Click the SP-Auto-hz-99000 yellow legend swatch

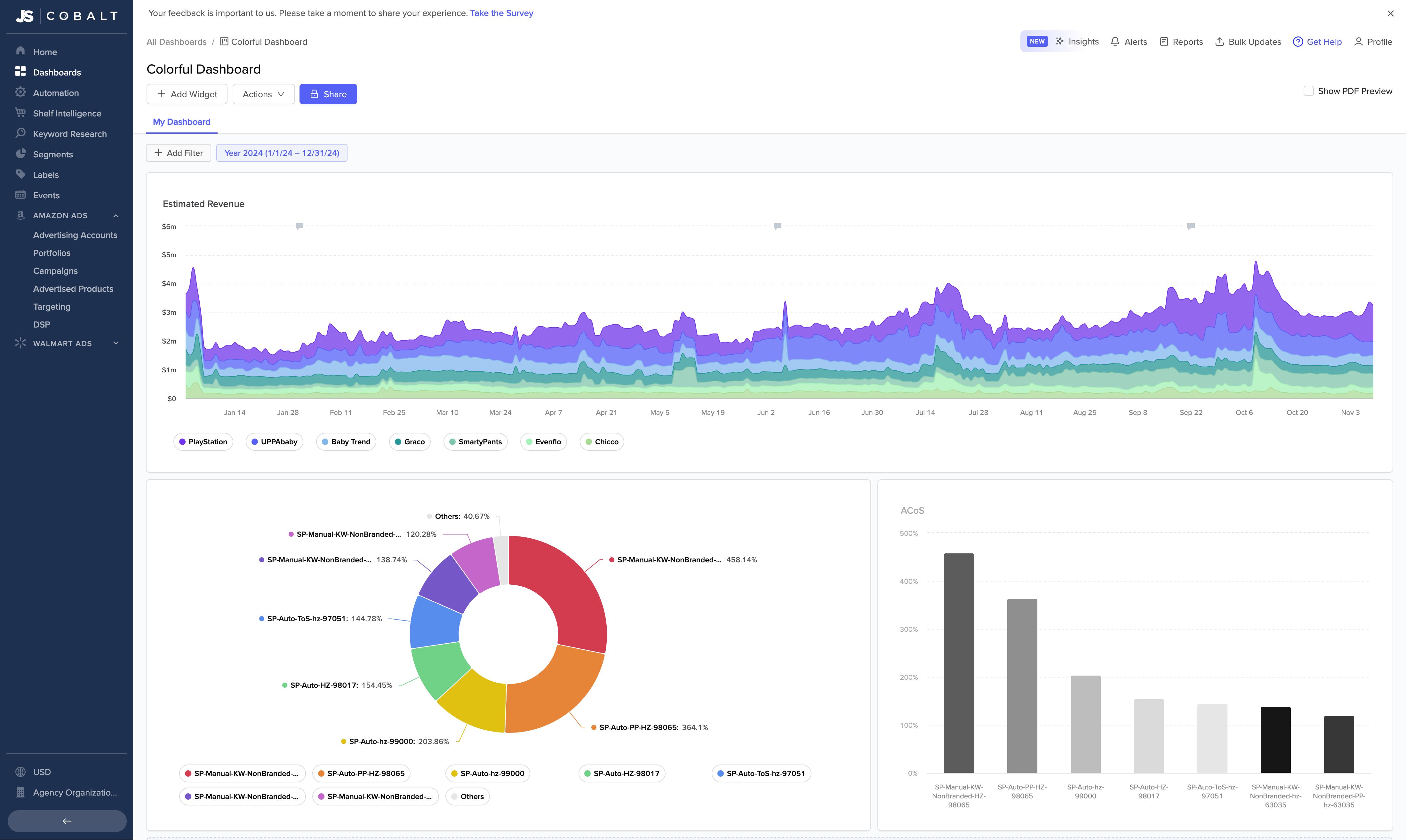click(x=454, y=774)
